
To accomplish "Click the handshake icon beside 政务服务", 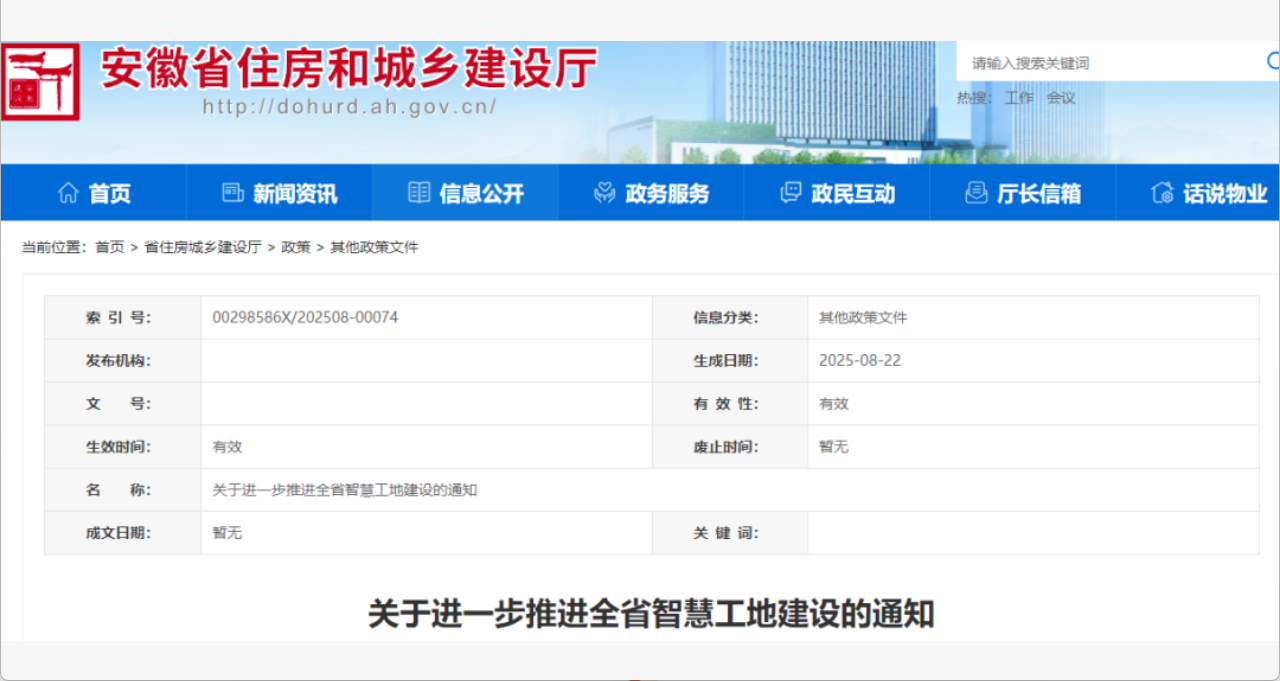I will 604,193.
